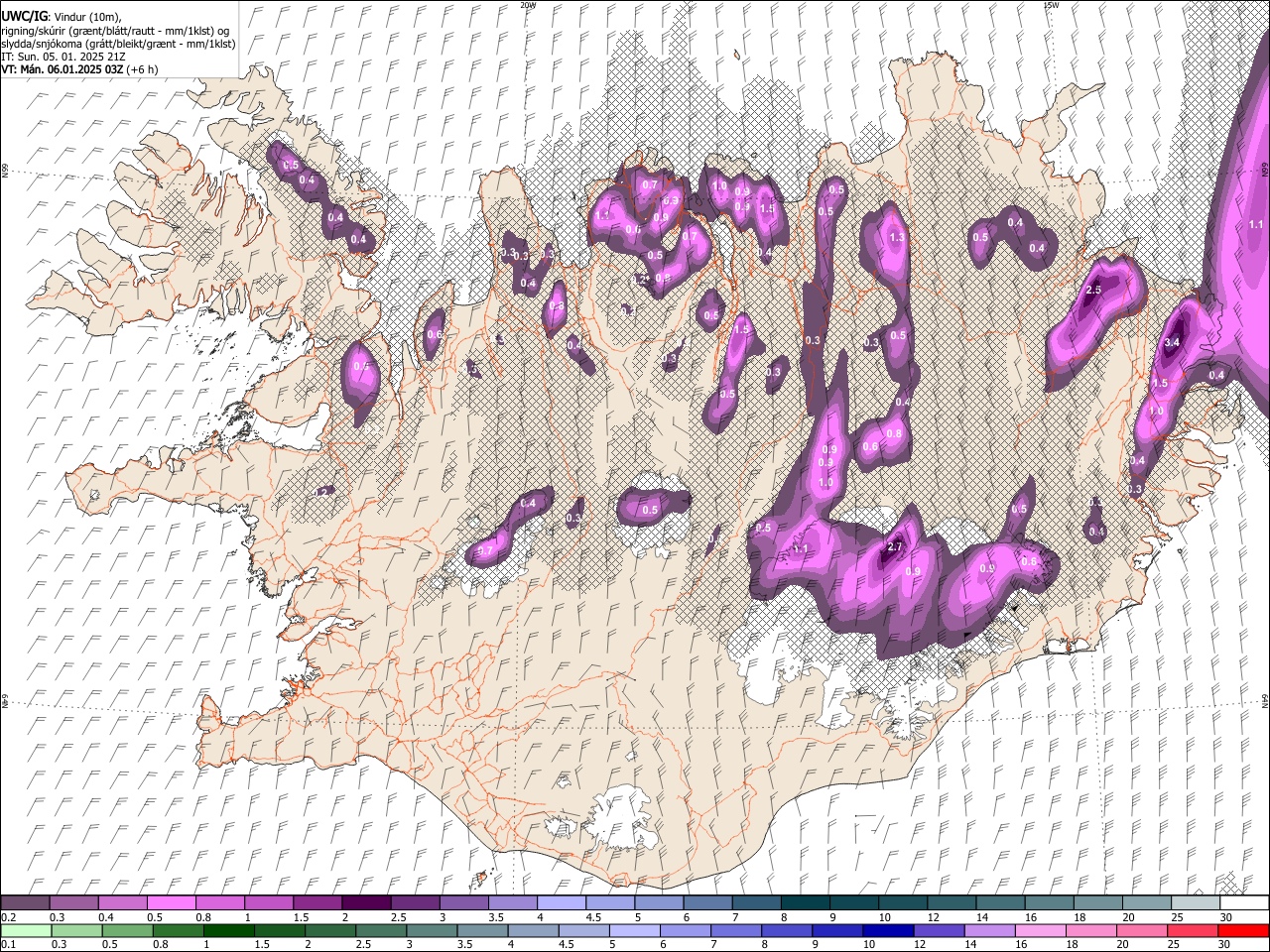Pick the dark teal snow-scale swatch between 8 and 9

[805, 903]
